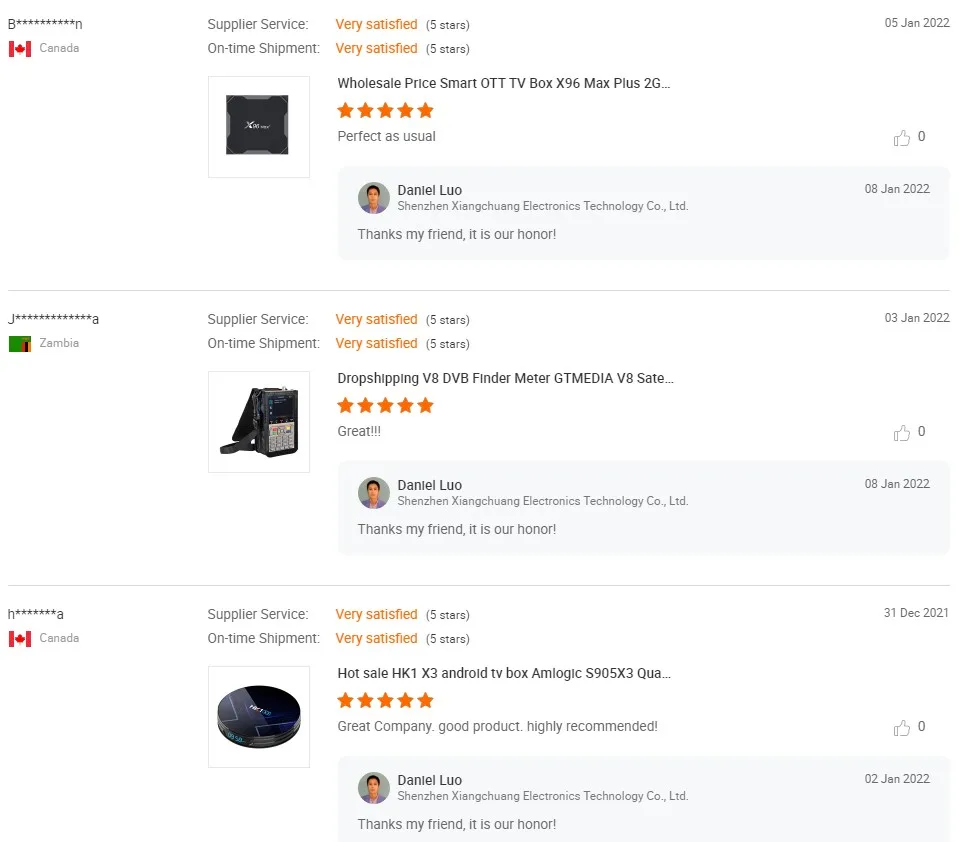Click Daniel Luo's avatar in the 02 Jan reply

[374, 788]
